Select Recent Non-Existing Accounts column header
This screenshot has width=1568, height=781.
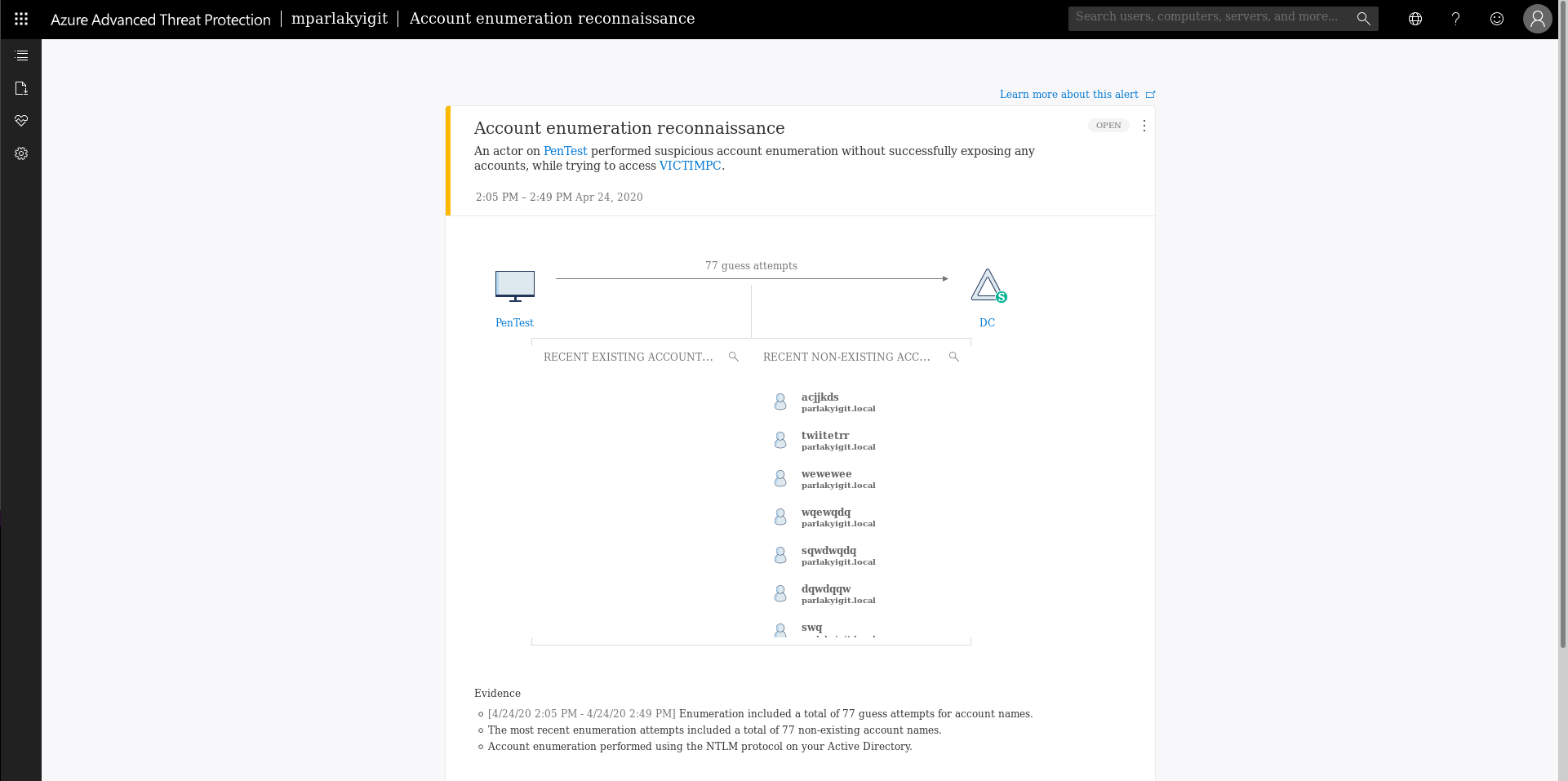[846, 357]
